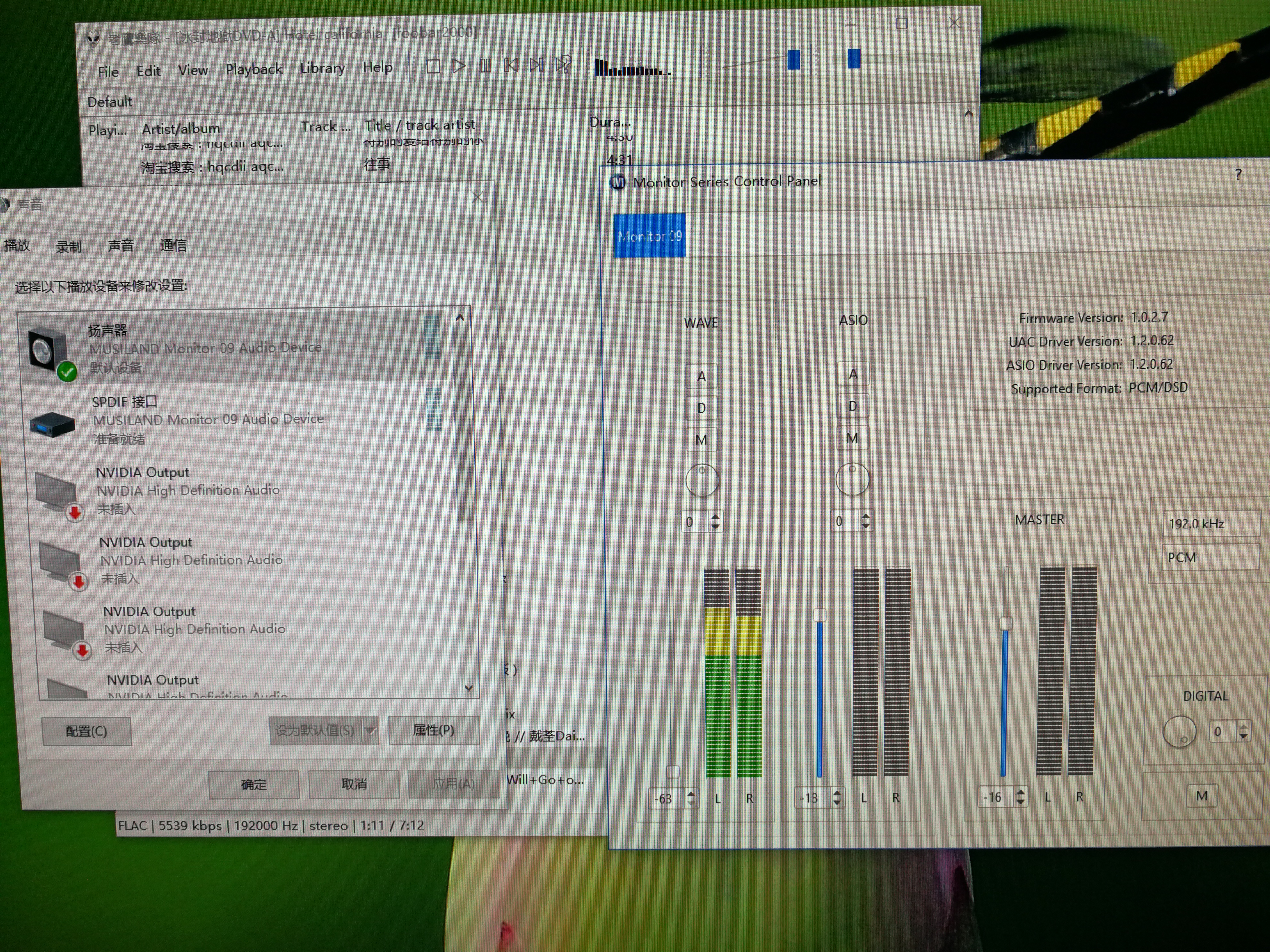Toggle the ASIO channel A button
The width and height of the screenshot is (1270, 952).
853,374
